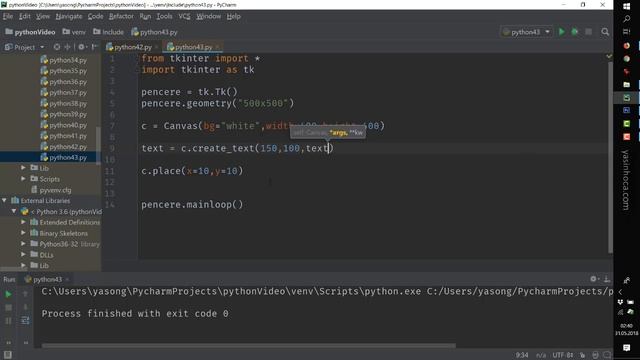This screenshot has width=640, height=360.
Task: Expand the Python36-32 library node
Action: (23, 244)
